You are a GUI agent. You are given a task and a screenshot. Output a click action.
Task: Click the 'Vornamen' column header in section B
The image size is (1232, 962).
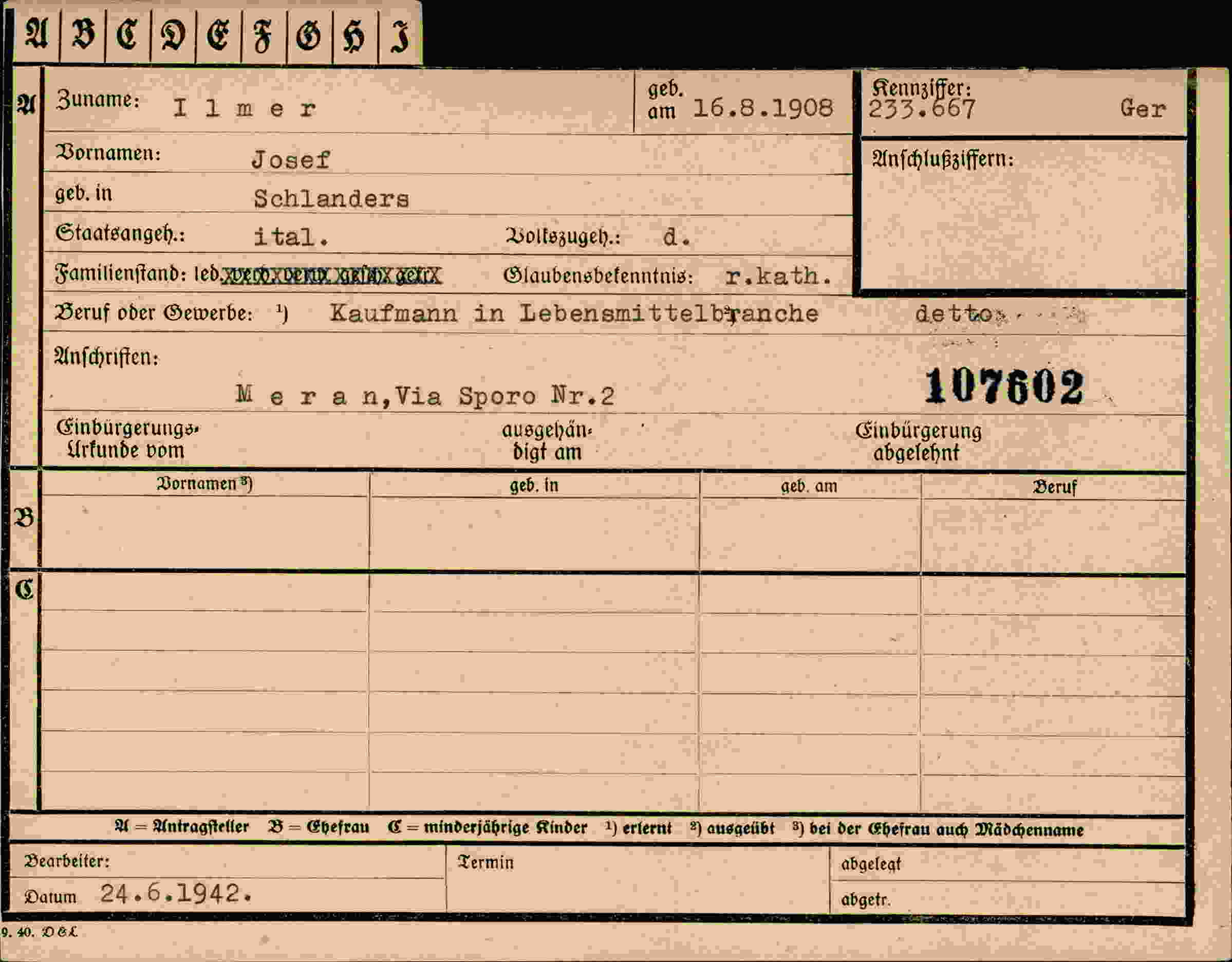click(205, 484)
